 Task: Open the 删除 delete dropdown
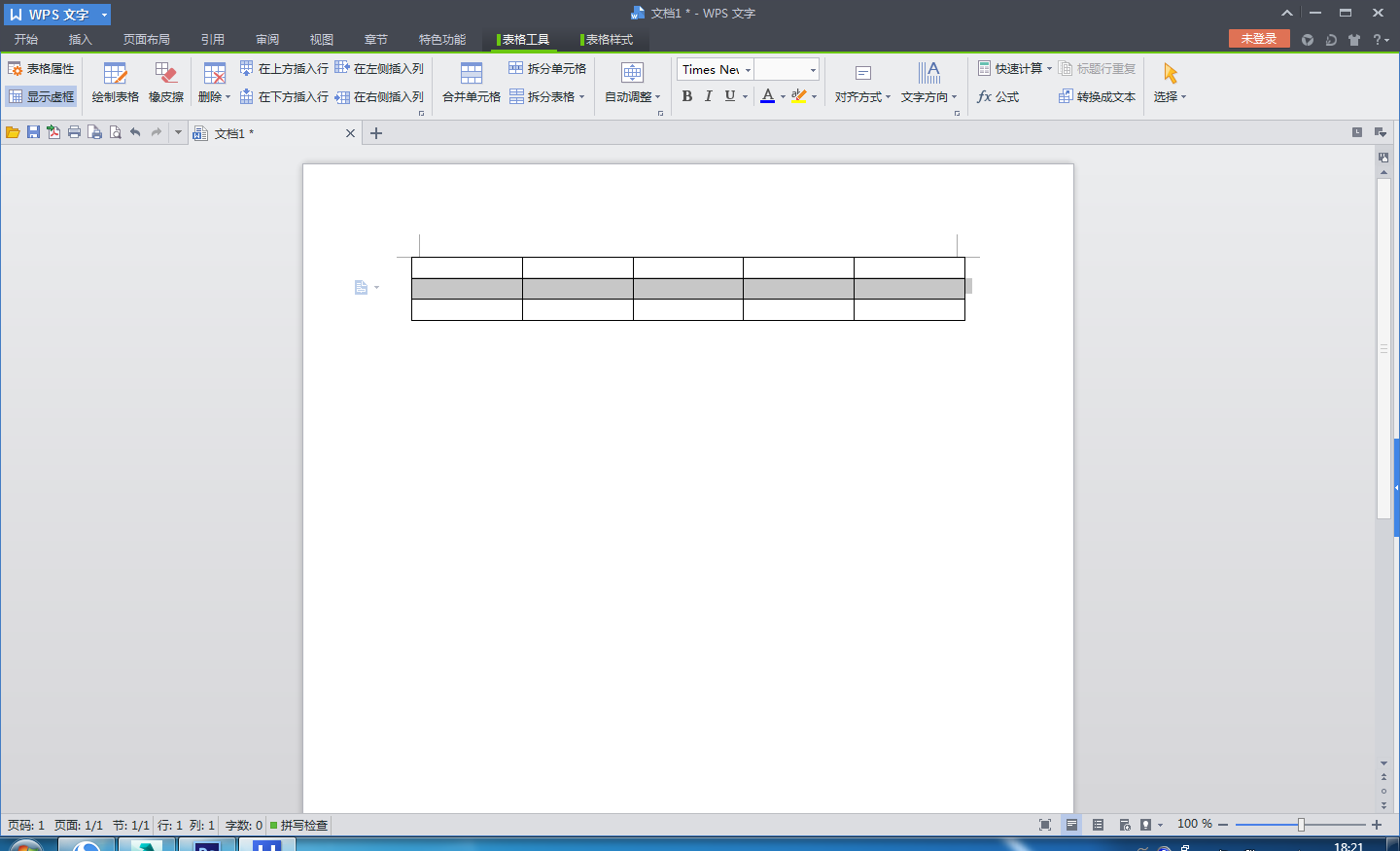[x=215, y=83]
